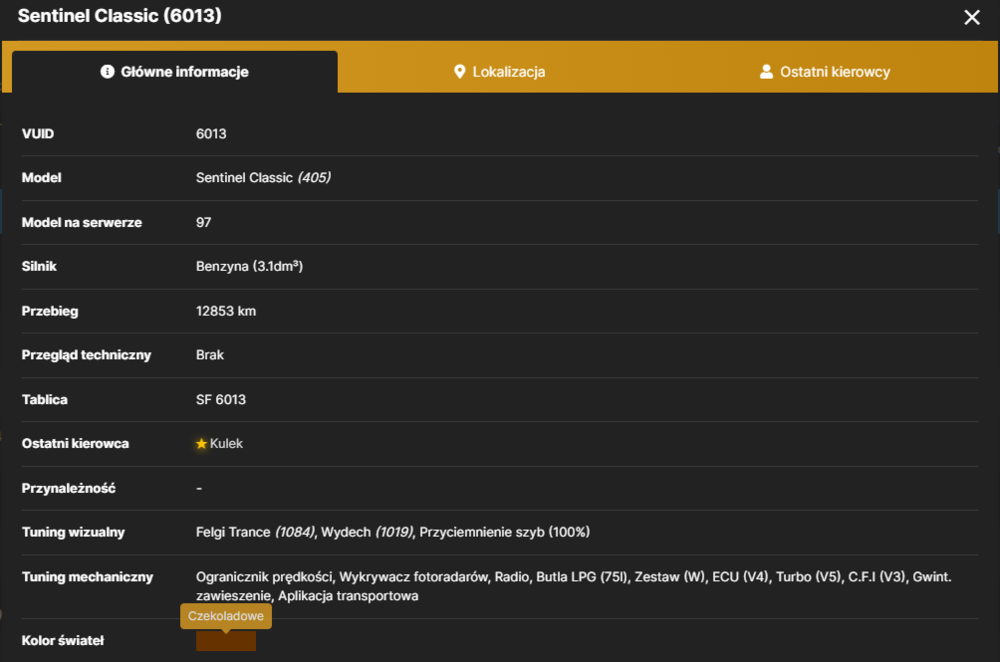The height and width of the screenshot is (662, 1000).
Task: Select the model name Sentinel Classic (405)
Action: tap(263, 178)
